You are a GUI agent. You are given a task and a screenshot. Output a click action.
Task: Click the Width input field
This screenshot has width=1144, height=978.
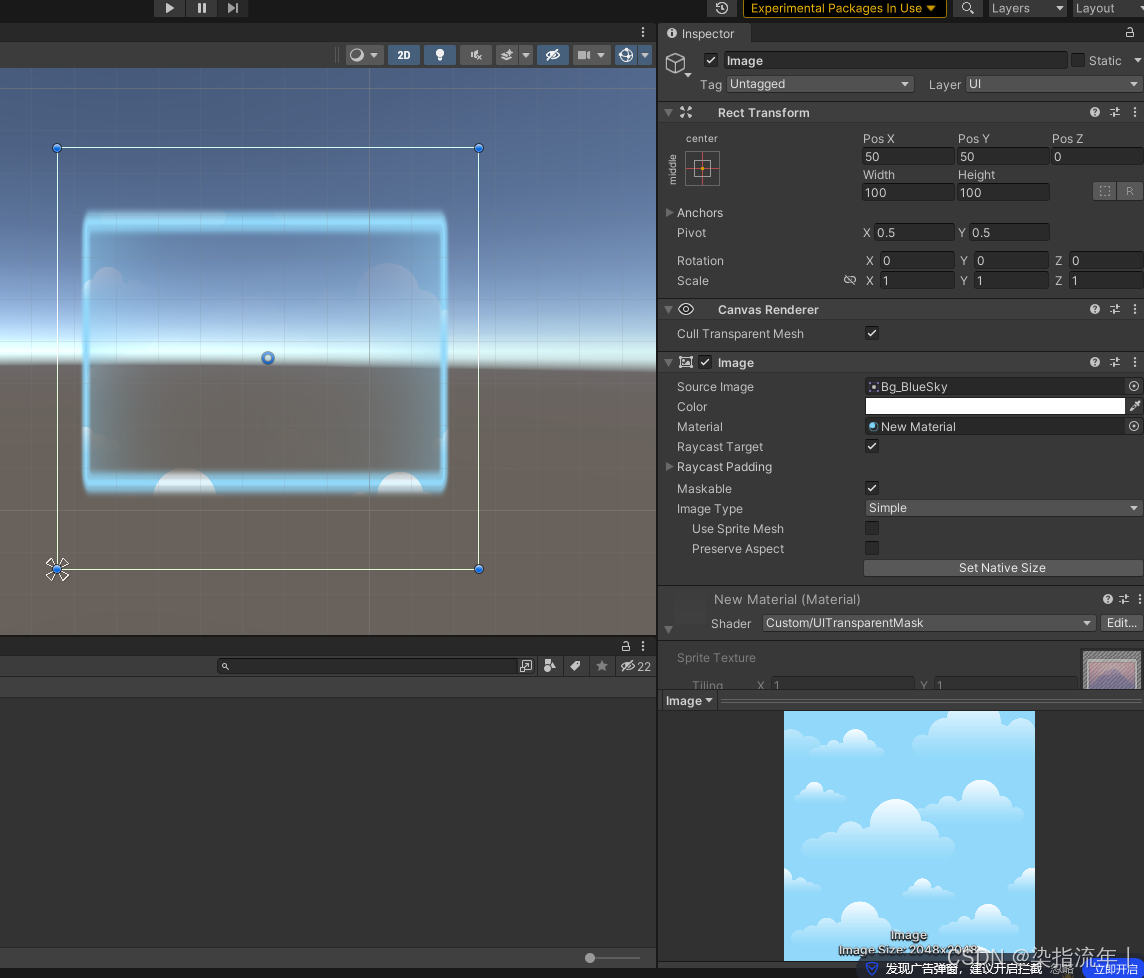click(908, 193)
